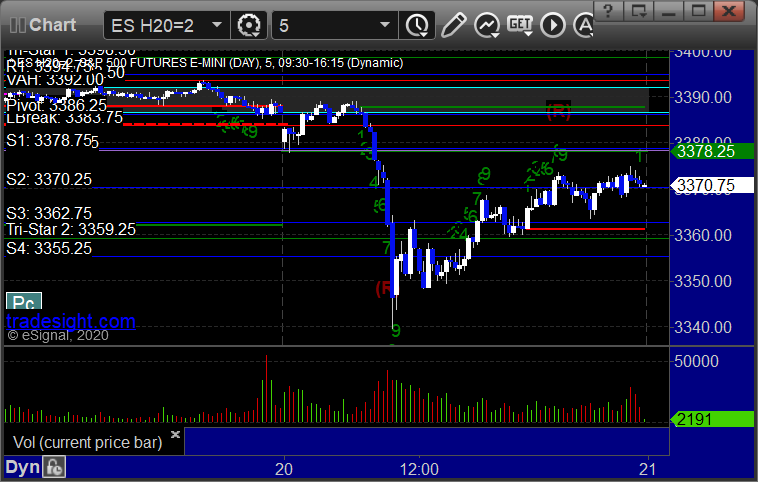This screenshot has height=482, width=758.
Task: Select the VAH: 3392.00 label
Action: point(55,80)
